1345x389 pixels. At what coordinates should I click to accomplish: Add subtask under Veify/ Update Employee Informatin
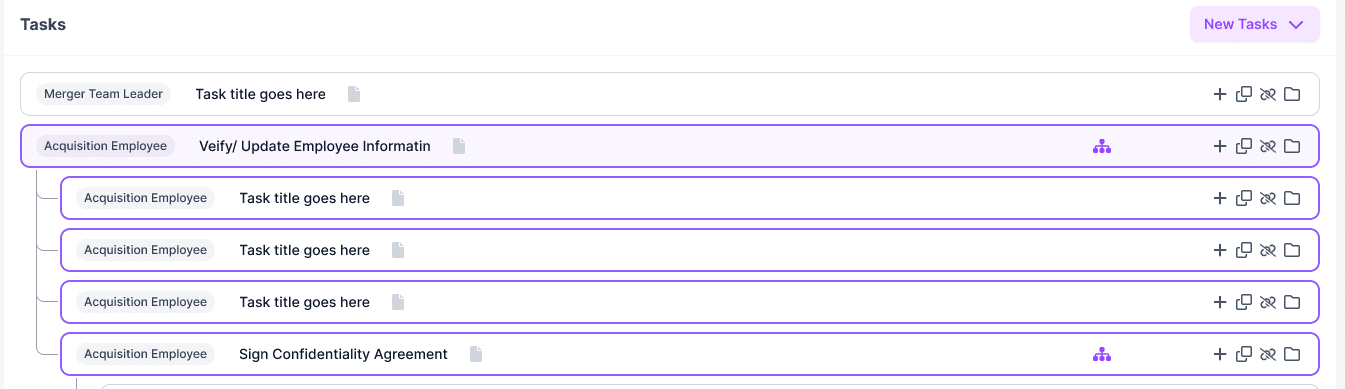(x=1219, y=146)
